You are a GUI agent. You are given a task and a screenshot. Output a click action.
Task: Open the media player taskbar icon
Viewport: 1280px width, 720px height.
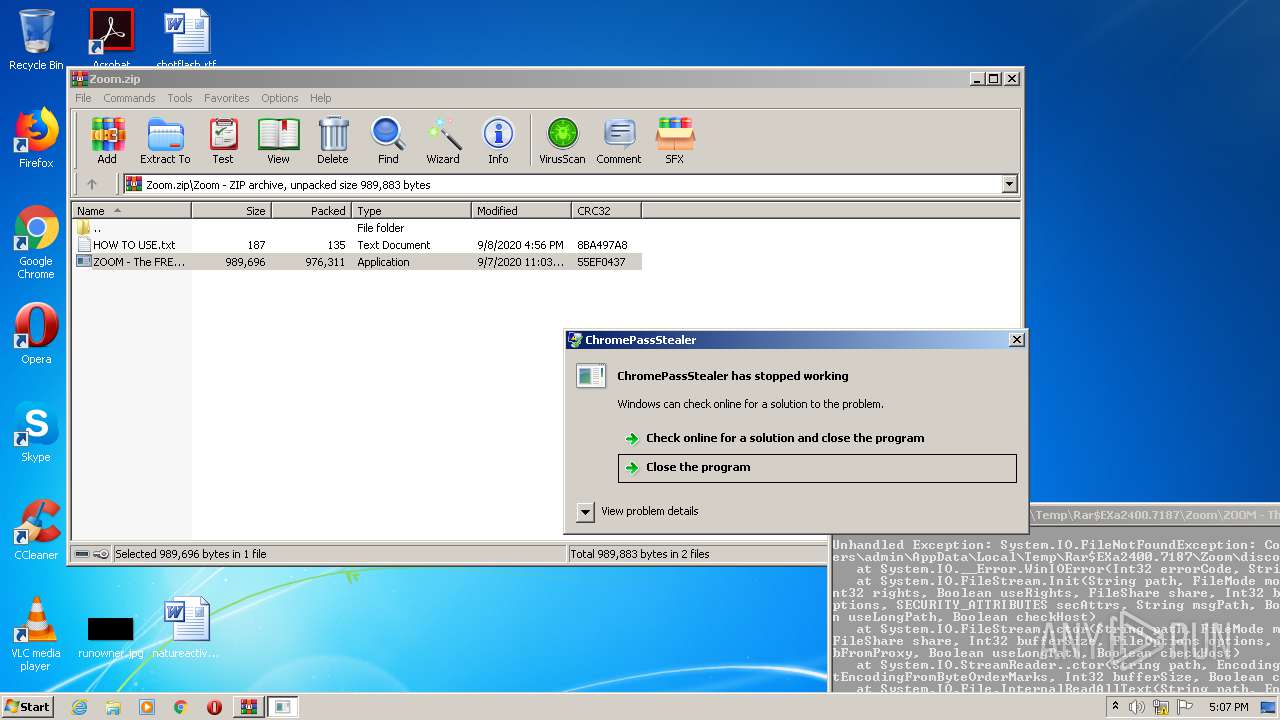(x=147, y=707)
